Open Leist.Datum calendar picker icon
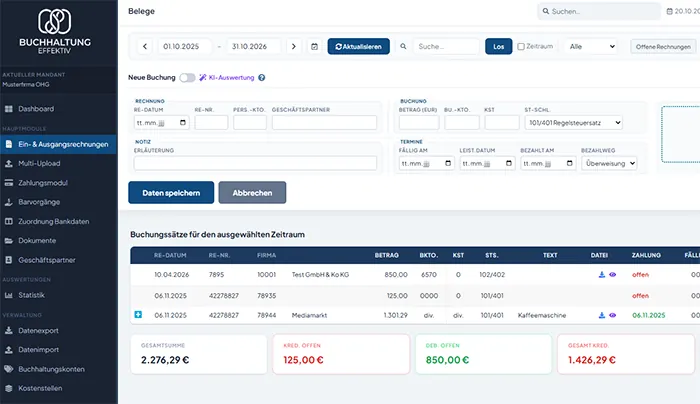This screenshot has width=700, height=404. 508,163
